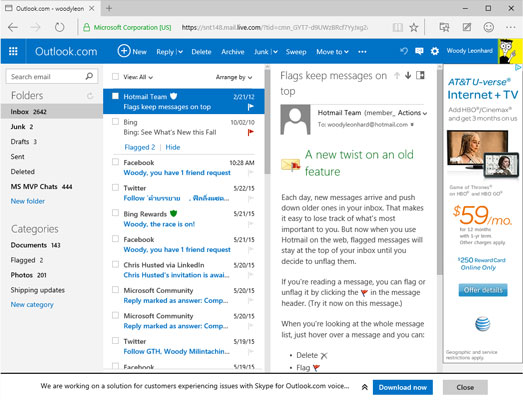Viewport: 523px width, 400px height.
Task: Click the undo arrow icon in header
Action: tap(404, 51)
